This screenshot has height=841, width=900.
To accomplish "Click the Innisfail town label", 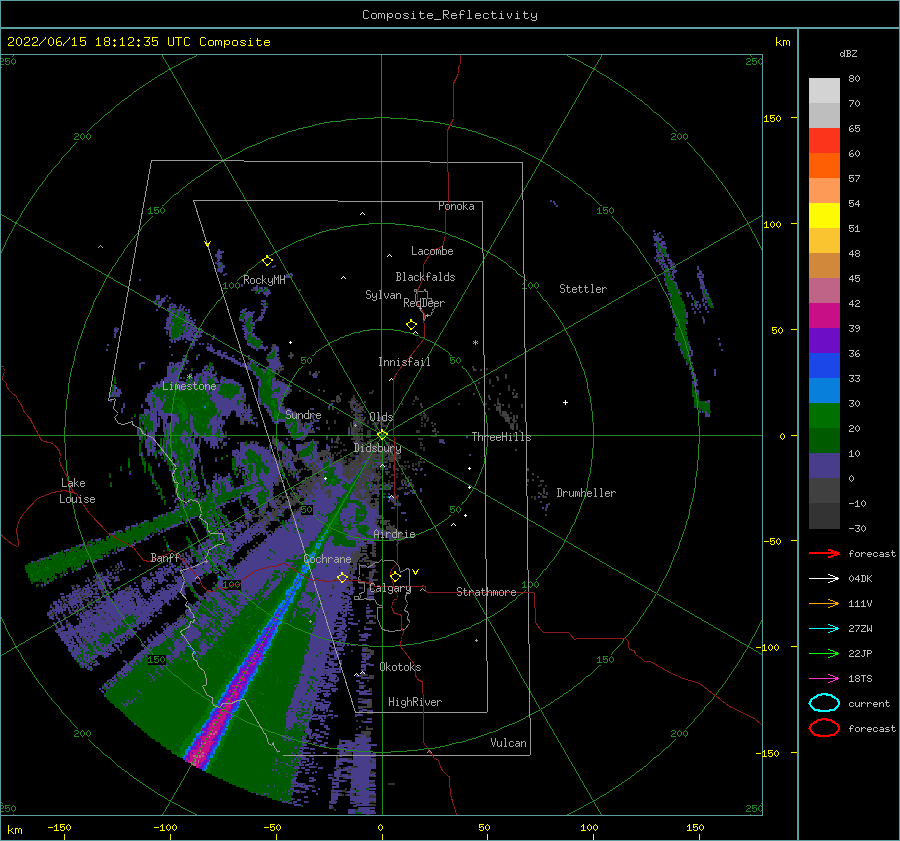I will point(404,362).
